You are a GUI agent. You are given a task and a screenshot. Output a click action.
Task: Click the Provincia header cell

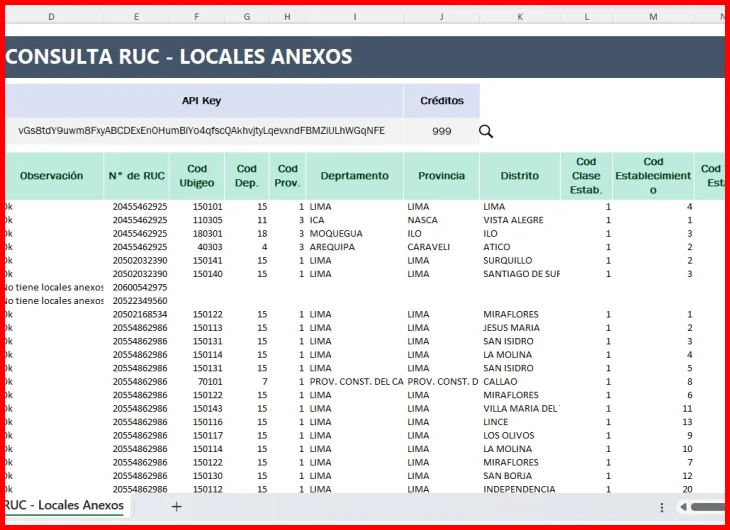coord(441,176)
